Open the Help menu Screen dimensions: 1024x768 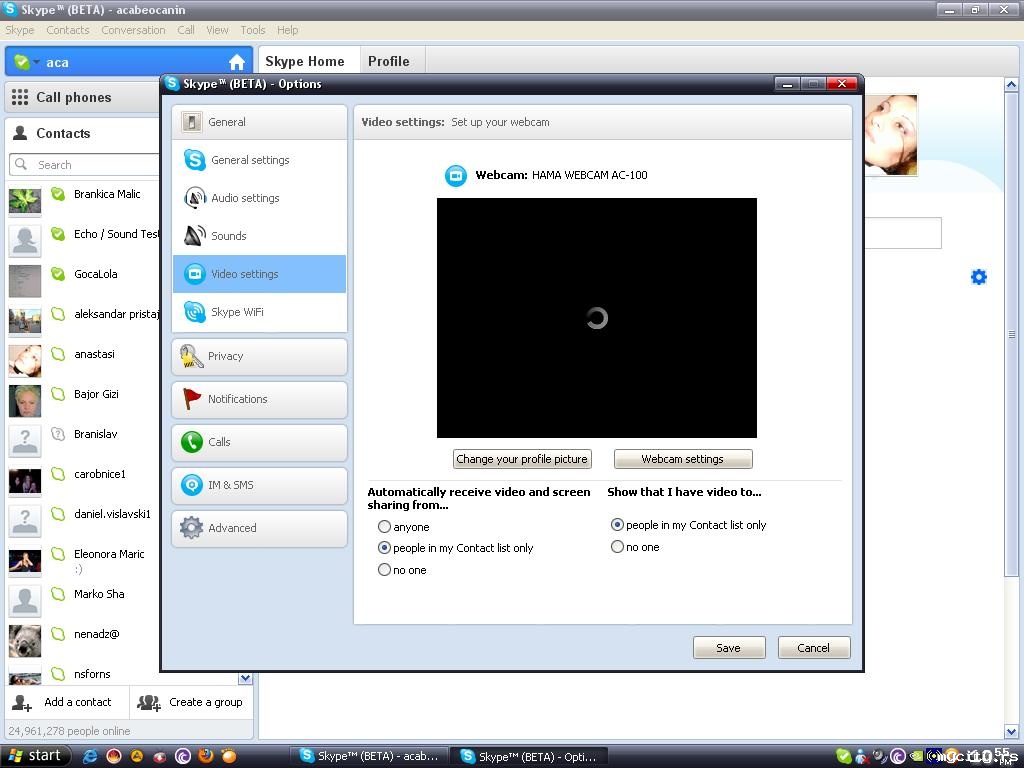(x=287, y=30)
